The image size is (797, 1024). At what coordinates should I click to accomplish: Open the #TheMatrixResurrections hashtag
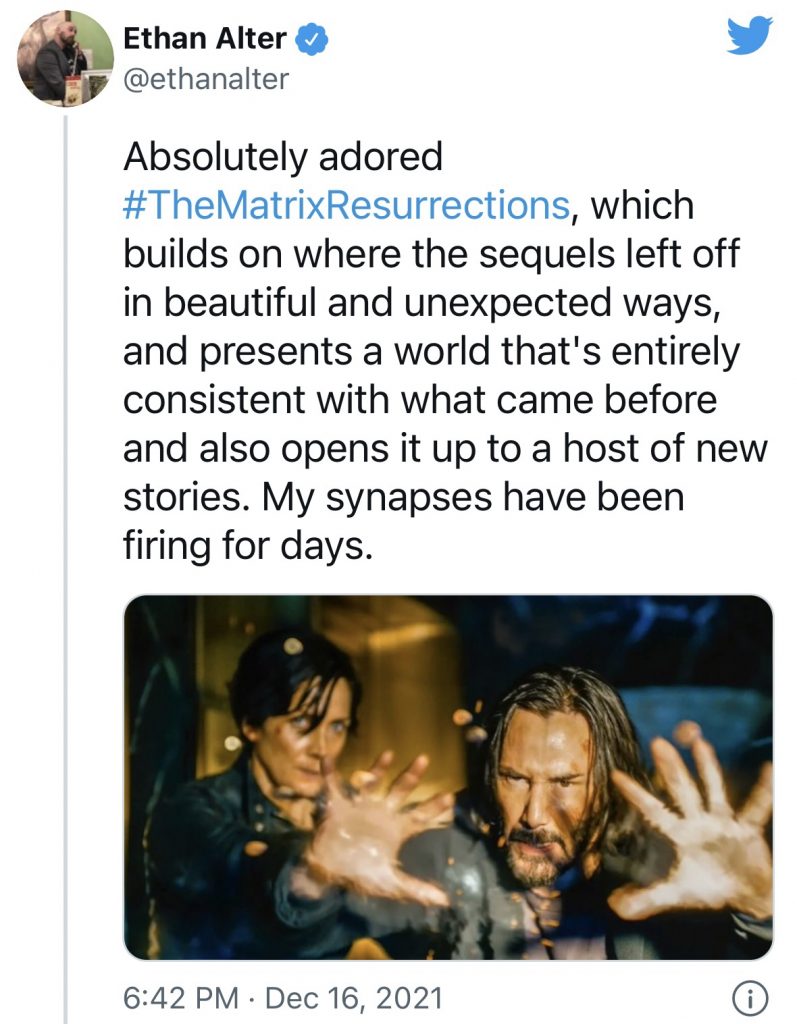pyautogui.click(x=346, y=206)
